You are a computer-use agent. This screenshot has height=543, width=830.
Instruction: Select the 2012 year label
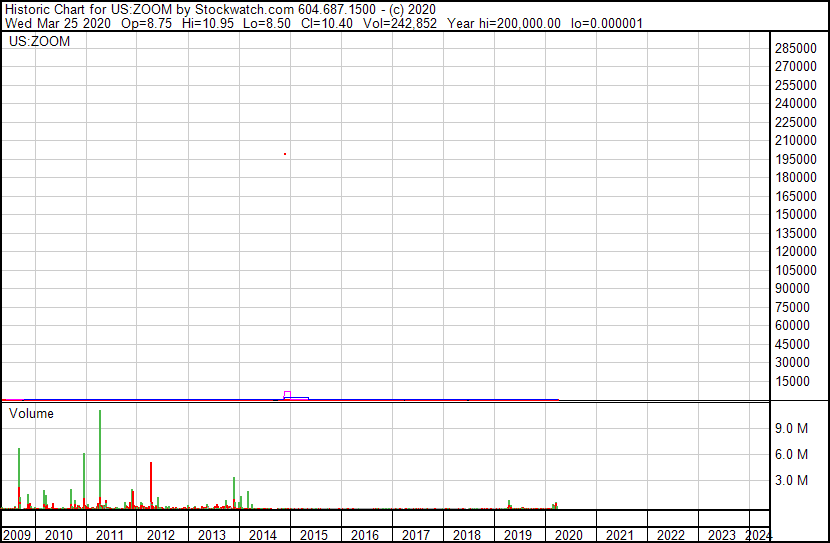coord(160,535)
